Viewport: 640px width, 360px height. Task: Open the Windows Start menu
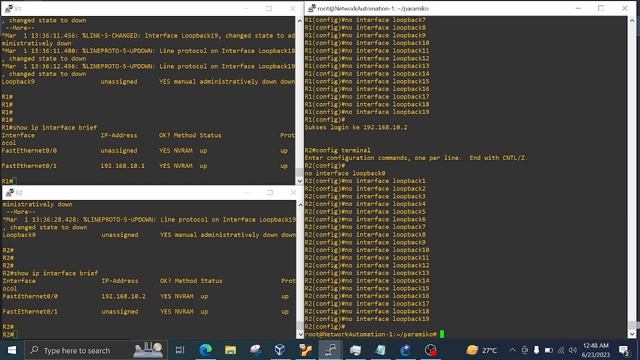pyautogui.click(x=11, y=350)
